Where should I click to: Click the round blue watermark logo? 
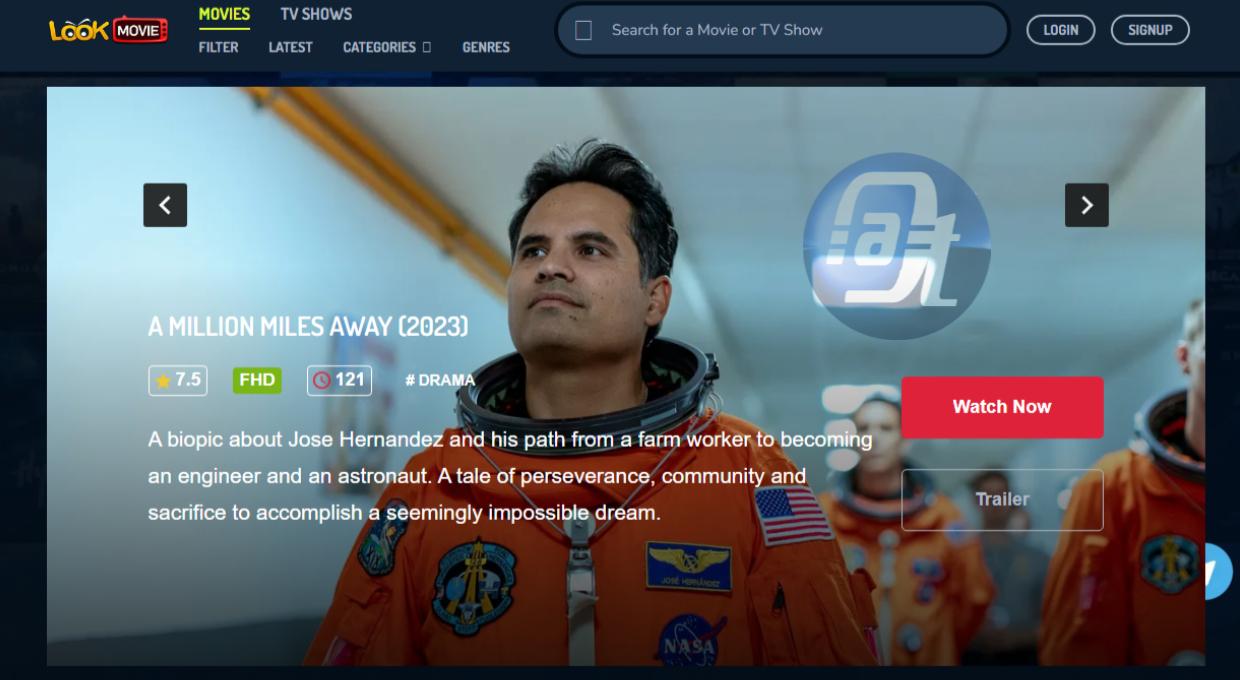(x=897, y=246)
